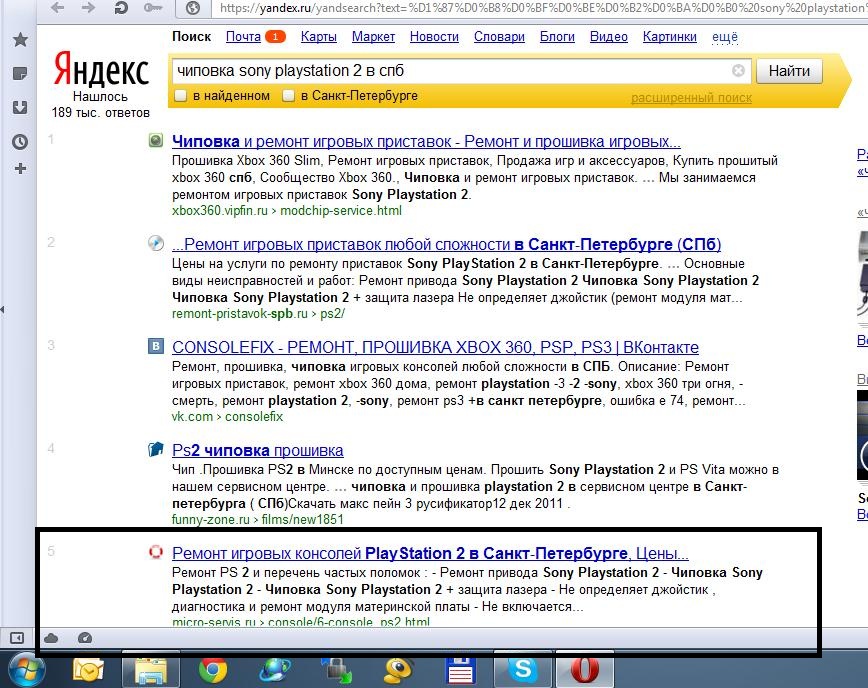Open CONSOLEFIX ВКонтакте result title
Image resolution: width=868 pixels, height=688 pixels.
(435, 347)
